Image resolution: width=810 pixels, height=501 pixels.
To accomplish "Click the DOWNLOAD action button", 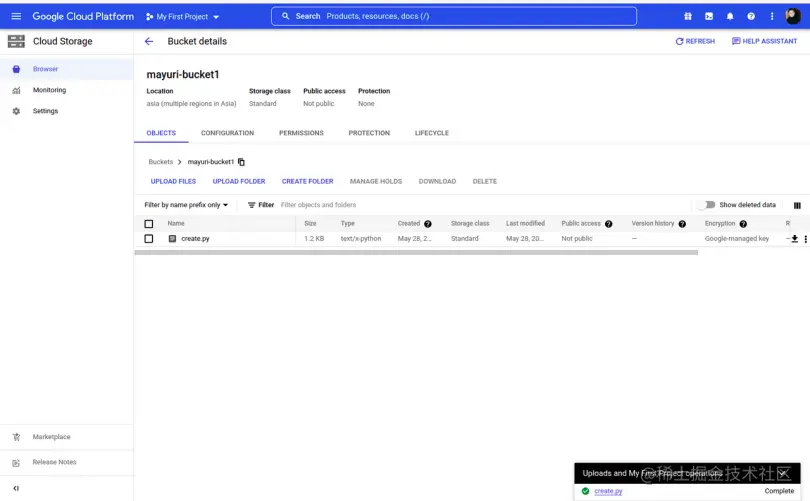I will point(437,181).
